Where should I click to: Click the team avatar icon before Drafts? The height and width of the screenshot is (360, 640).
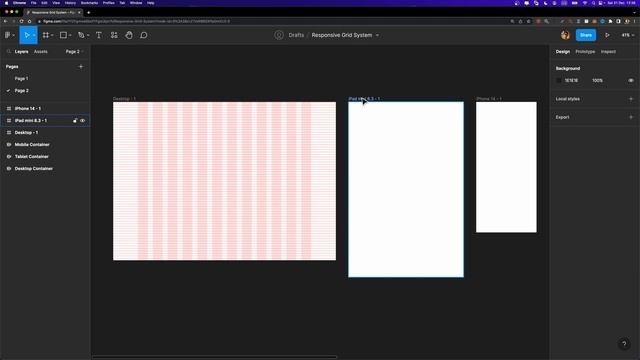(x=279, y=35)
